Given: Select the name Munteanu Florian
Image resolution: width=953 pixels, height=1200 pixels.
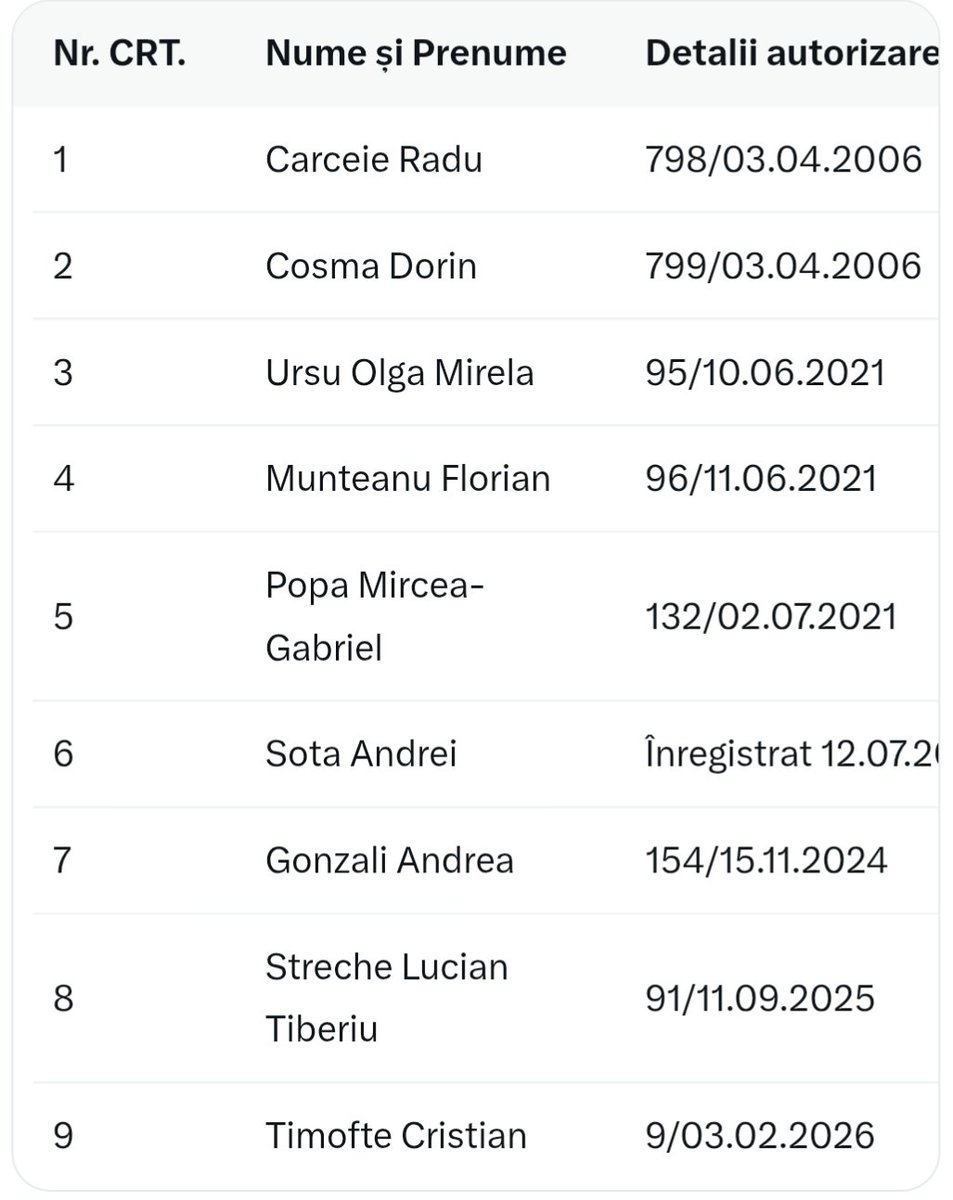Looking at the screenshot, I should point(408,478).
